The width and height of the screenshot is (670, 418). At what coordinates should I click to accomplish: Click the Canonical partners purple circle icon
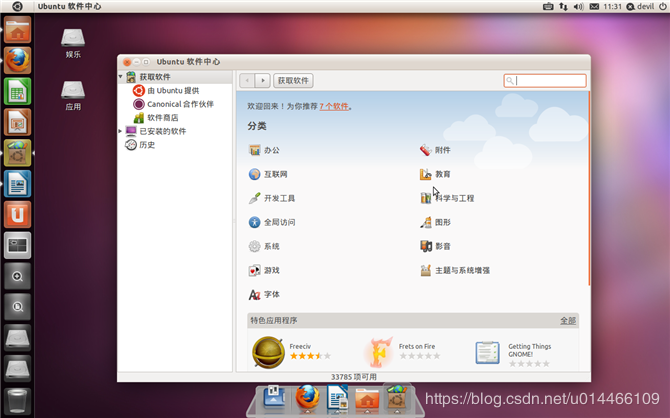pyautogui.click(x=138, y=104)
